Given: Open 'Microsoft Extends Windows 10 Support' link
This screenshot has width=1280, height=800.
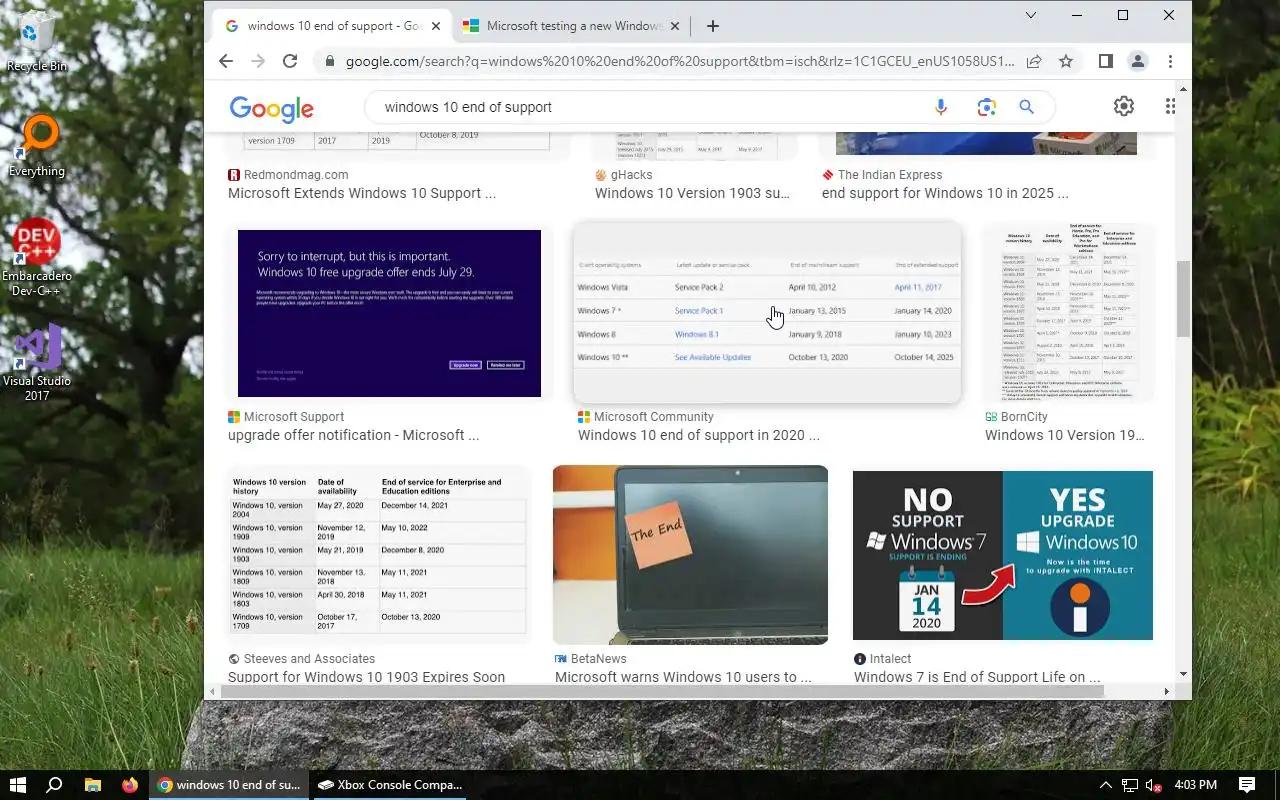Looking at the screenshot, I should [362, 193].
